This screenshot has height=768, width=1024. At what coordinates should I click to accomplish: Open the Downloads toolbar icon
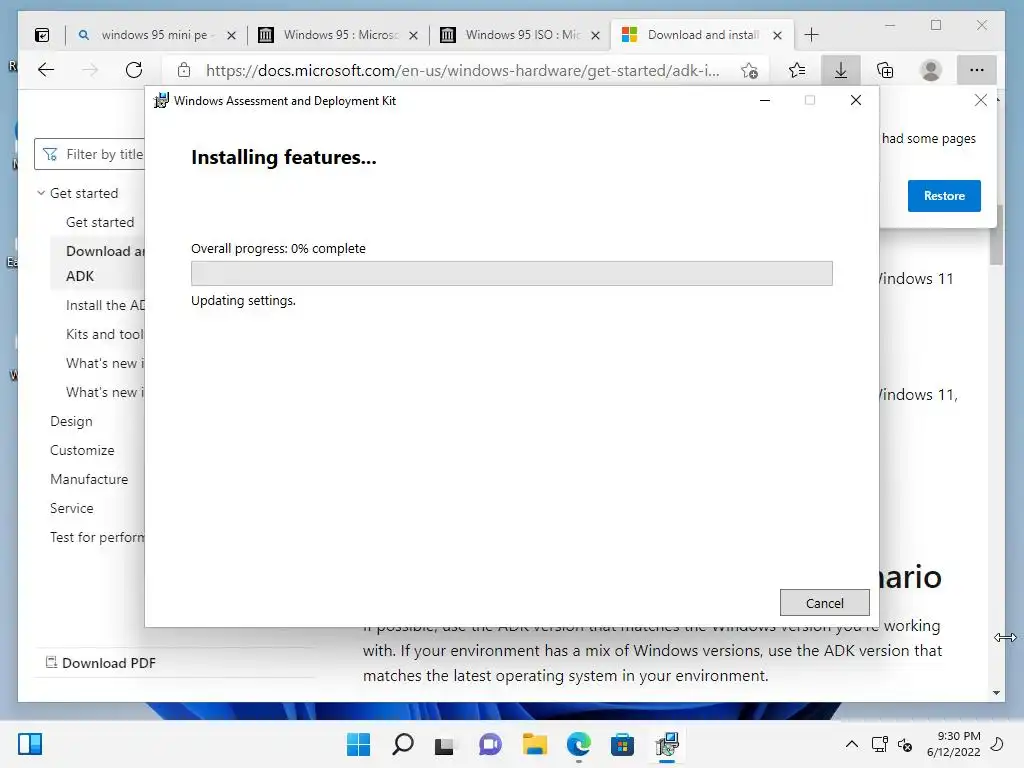point(841,70)
